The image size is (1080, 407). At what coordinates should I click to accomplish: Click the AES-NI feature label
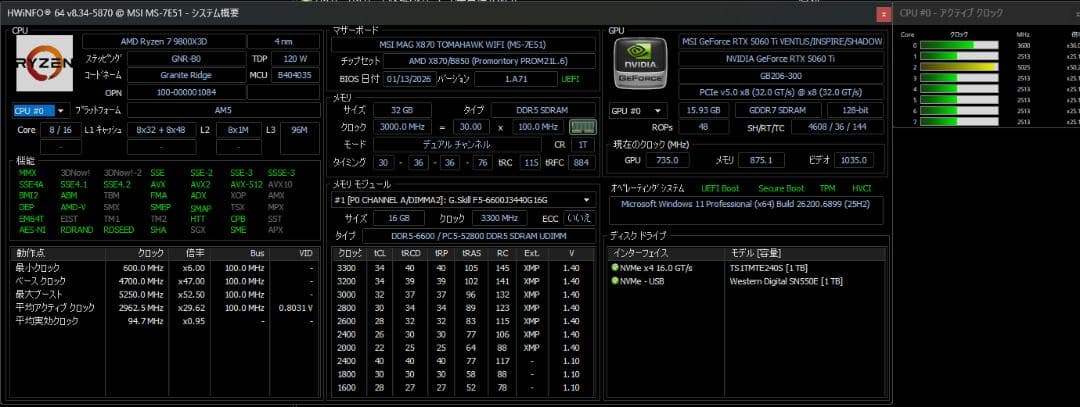[32, 230]
